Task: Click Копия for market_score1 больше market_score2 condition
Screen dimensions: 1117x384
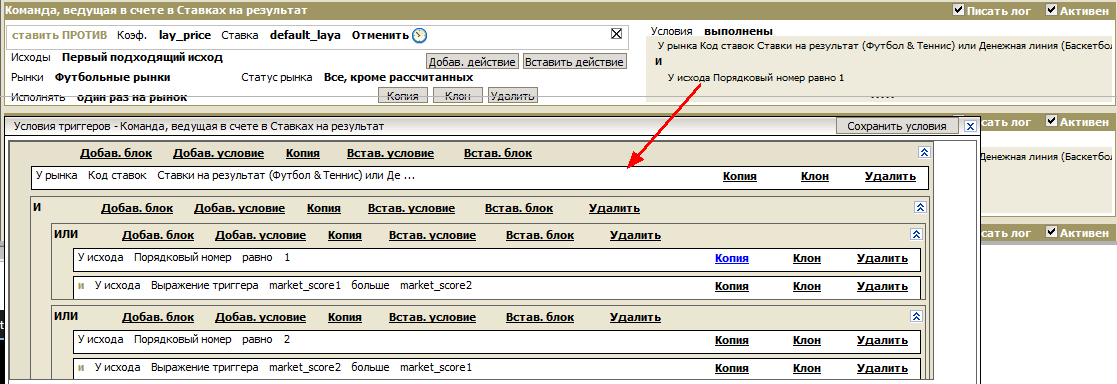Action: [x=732, y=286]
